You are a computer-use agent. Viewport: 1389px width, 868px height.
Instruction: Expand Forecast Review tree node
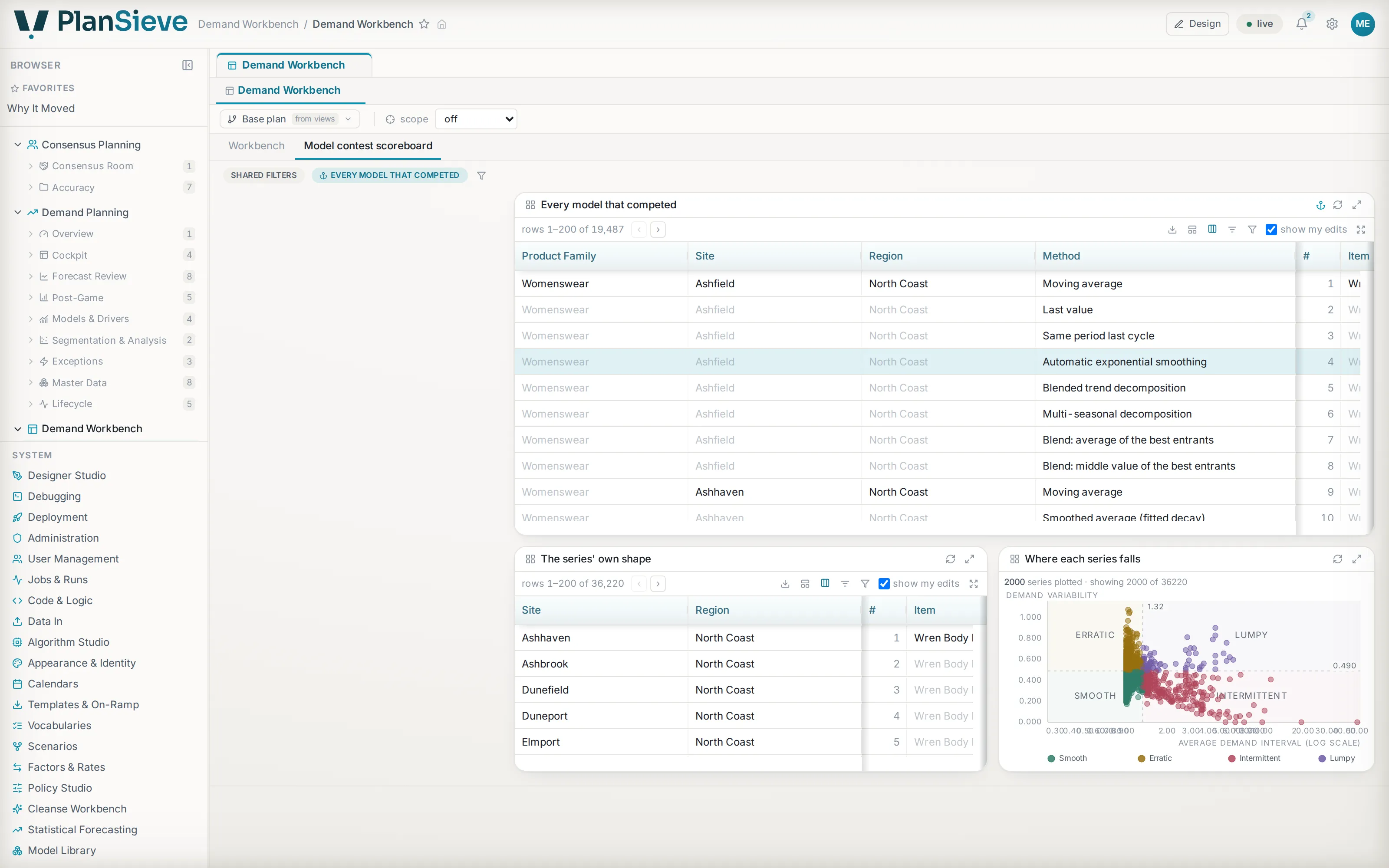pos(30,276)
